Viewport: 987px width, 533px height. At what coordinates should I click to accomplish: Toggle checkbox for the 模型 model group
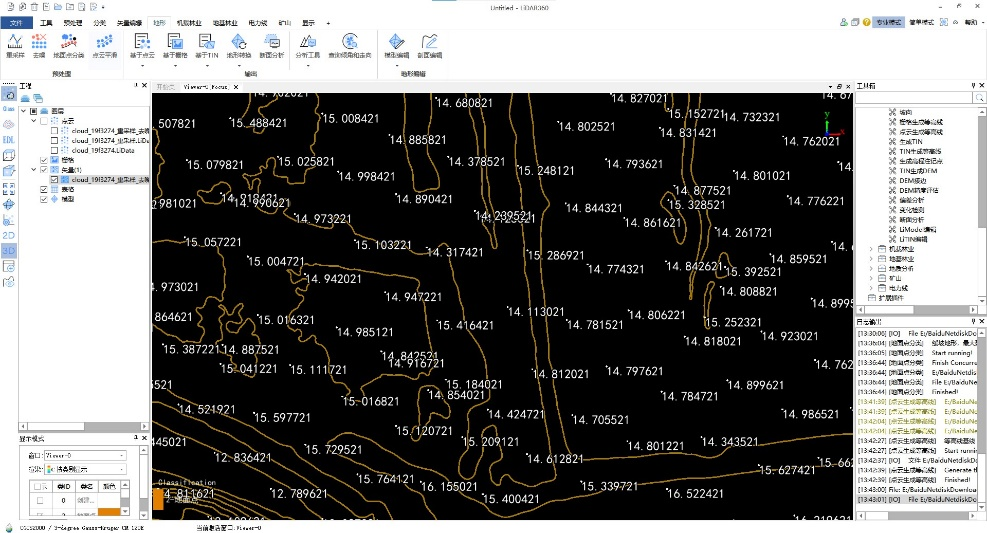(43, 199)
